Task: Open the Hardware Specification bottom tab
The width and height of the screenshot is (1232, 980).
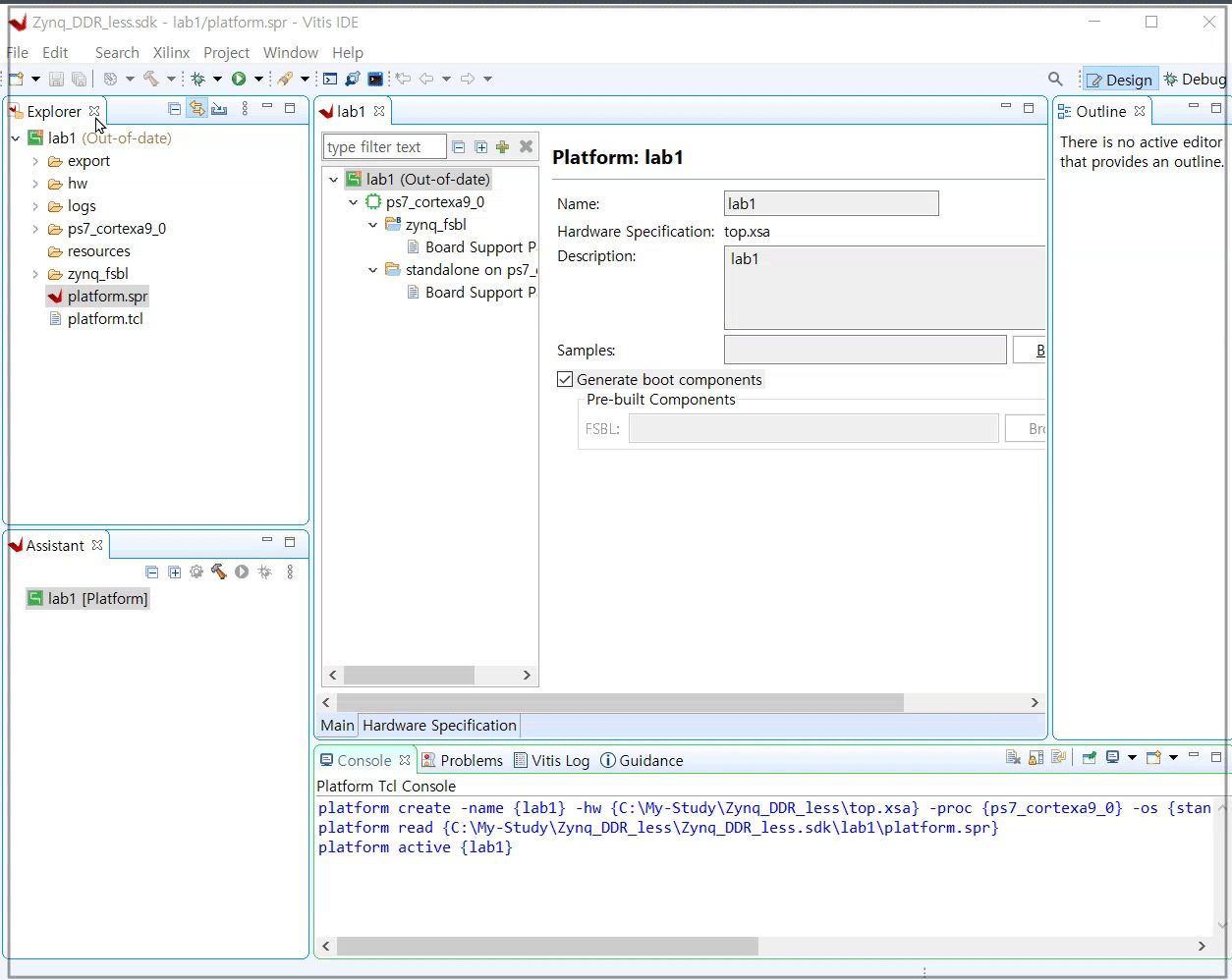Action: (x=439, y=725)
